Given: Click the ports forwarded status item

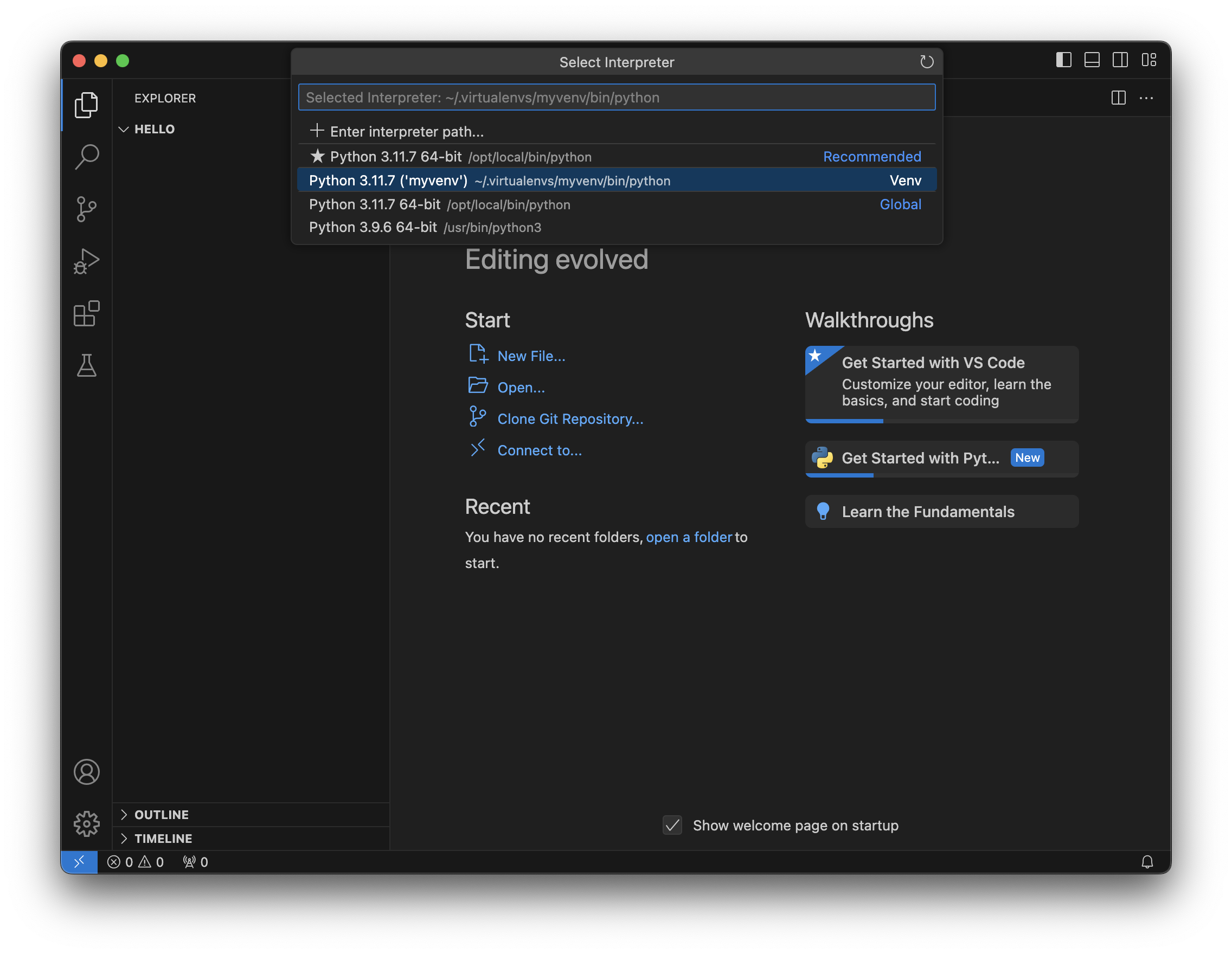Looking at the screenshot, I should click(x=196, y=862).
